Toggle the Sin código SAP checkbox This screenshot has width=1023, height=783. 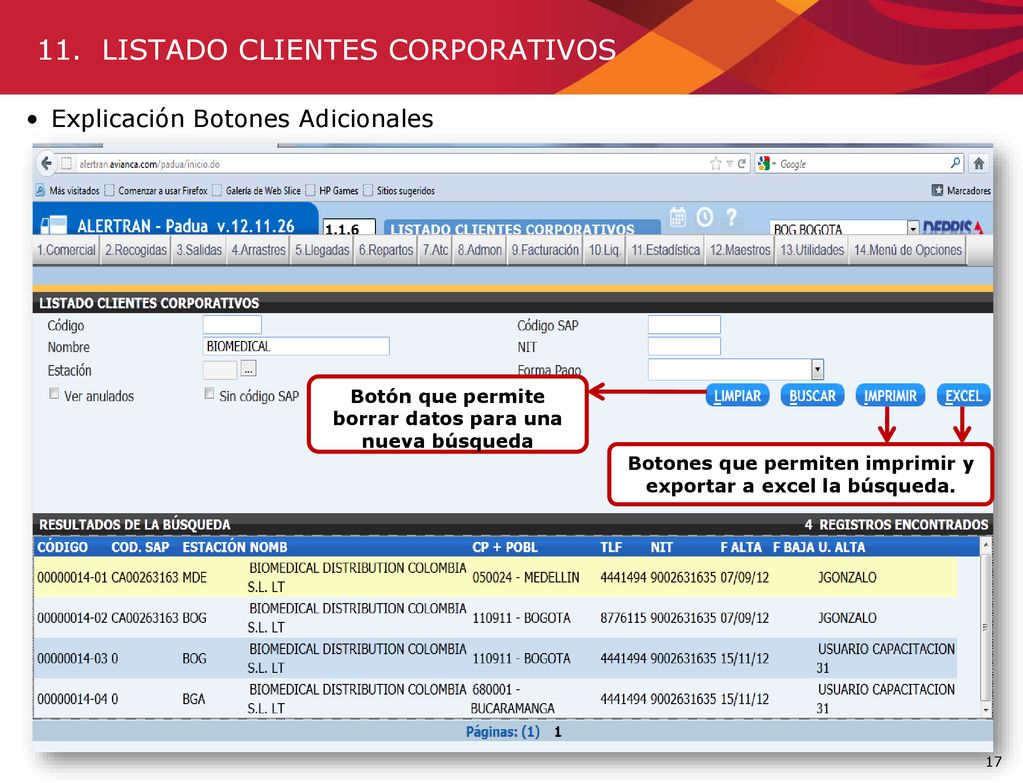(x=209, y=393)
